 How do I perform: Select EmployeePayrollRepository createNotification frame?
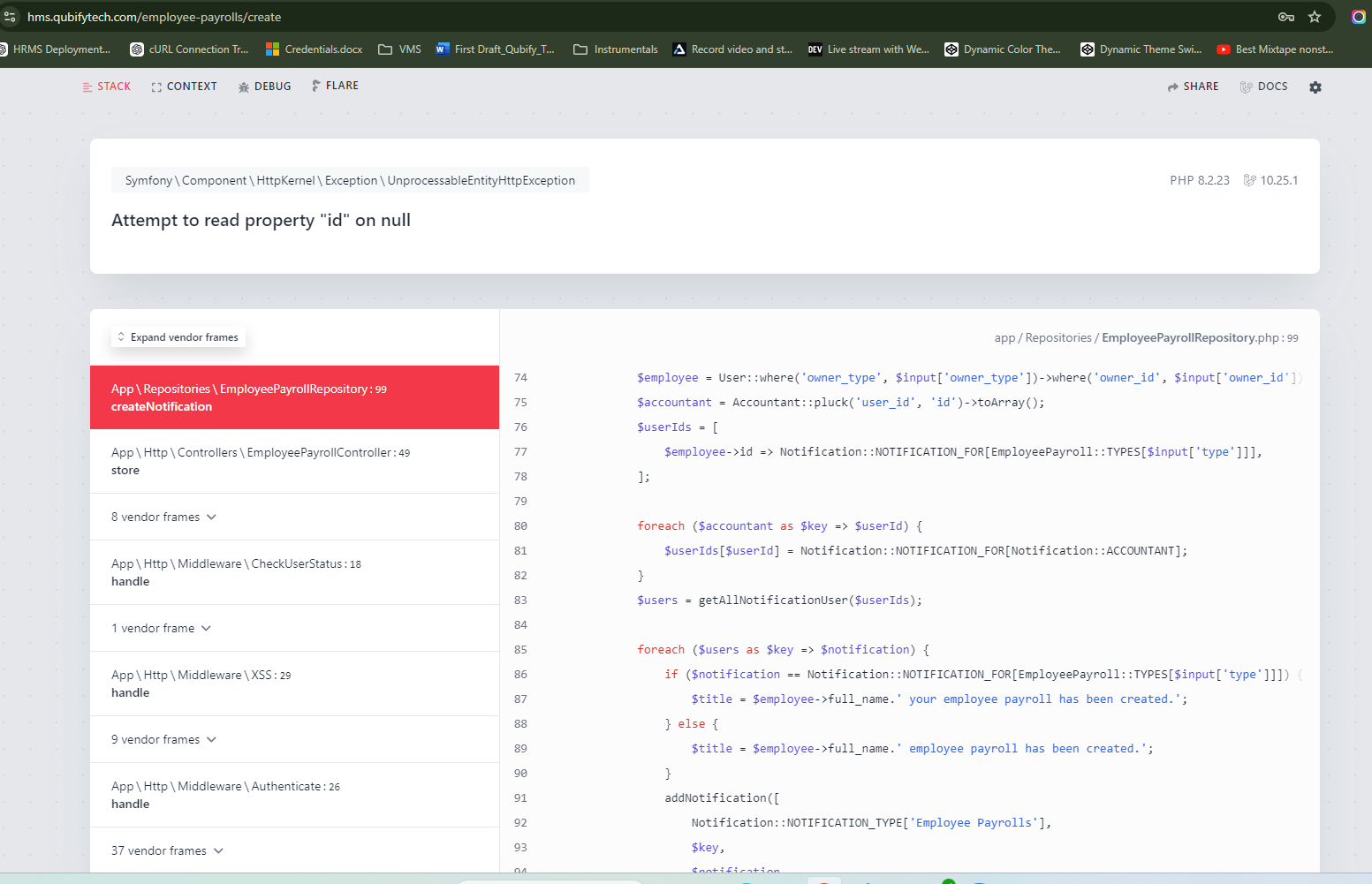tap(294, 397)
